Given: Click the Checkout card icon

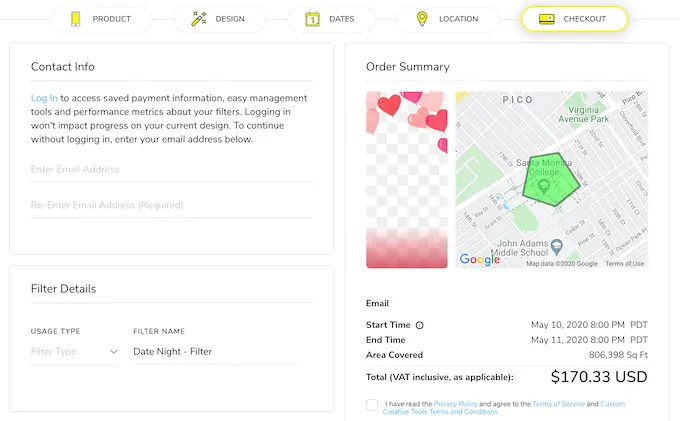Looking at the screenshot, I should point(546,19).
